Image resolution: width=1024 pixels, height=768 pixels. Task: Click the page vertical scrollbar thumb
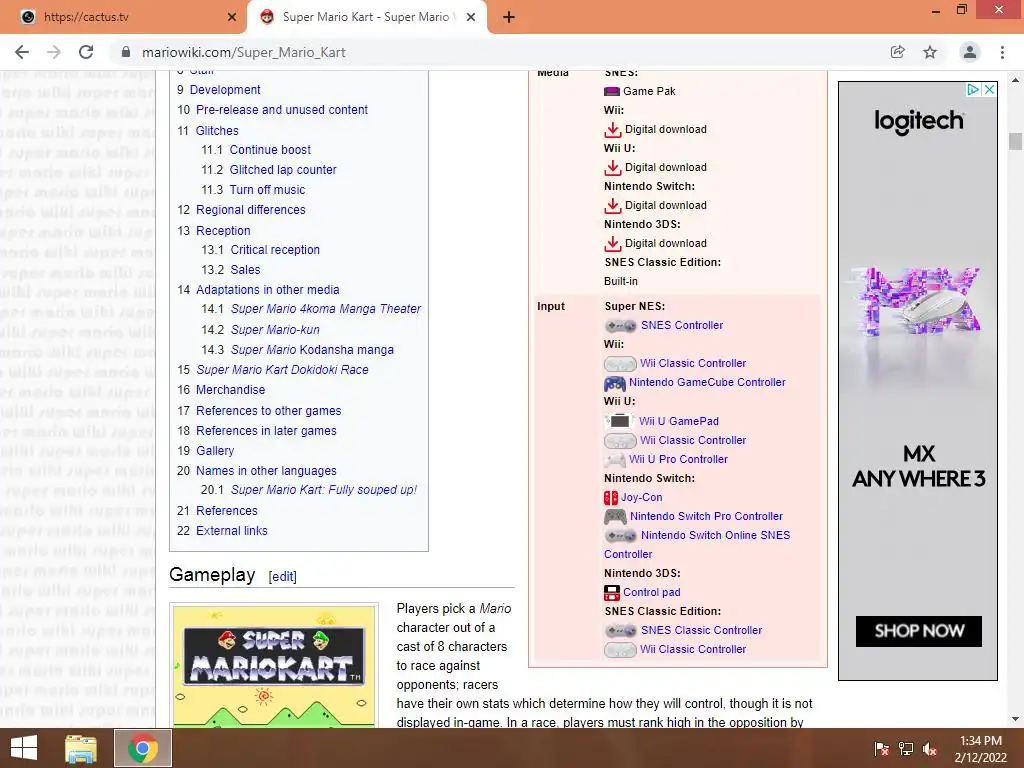[1015, 142]
